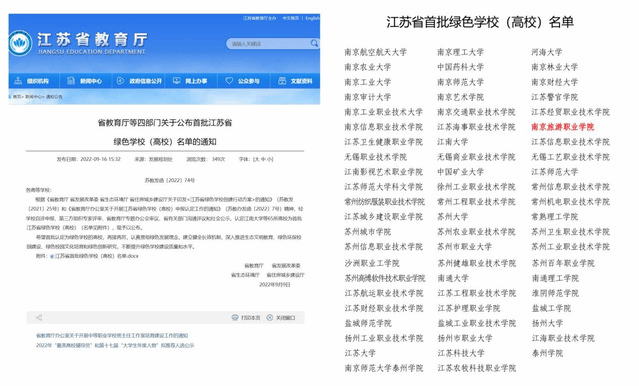This screenshot has height=386, width=639.
Task: Click 苏州百年职业学院 in the list
Action: [563, 263]
